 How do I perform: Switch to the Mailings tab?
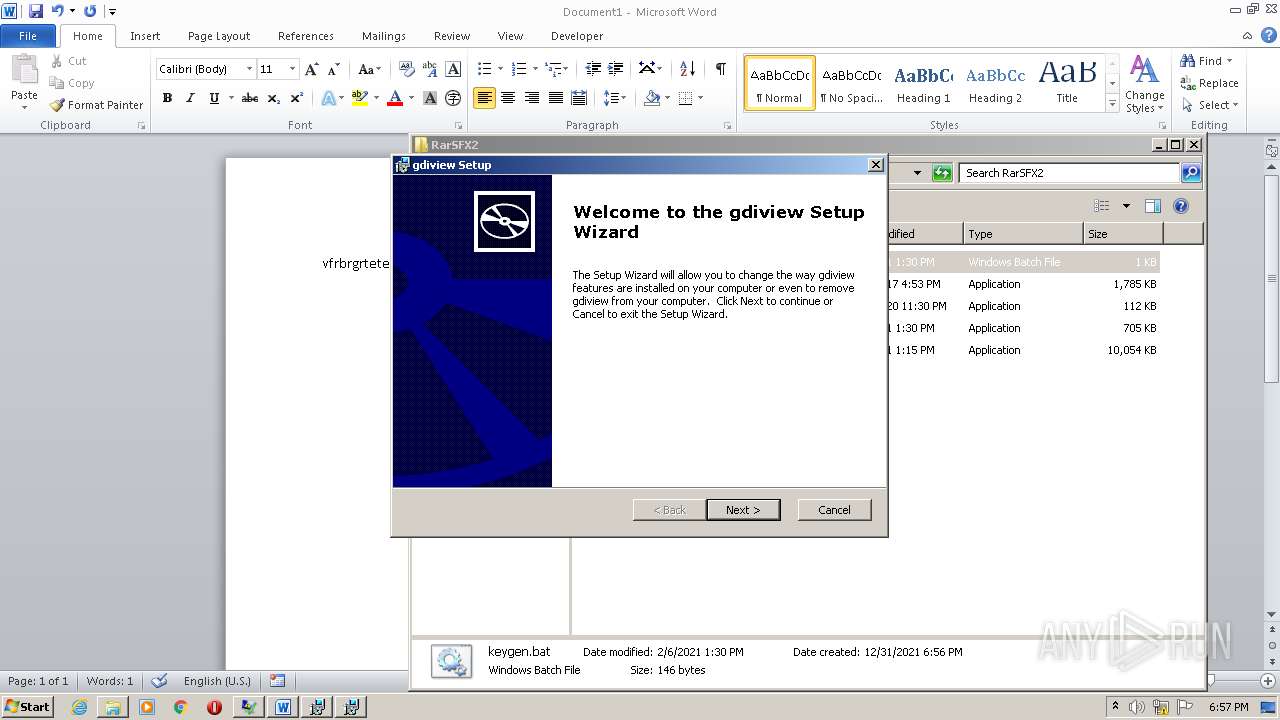tap(384, 36)
